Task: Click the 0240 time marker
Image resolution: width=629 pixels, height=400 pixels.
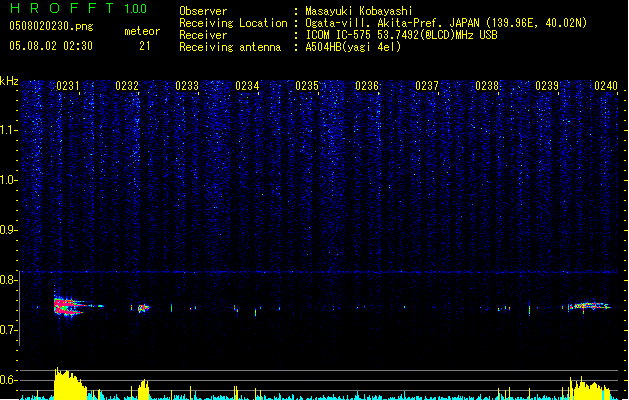Action: click(x=606, y=86)
